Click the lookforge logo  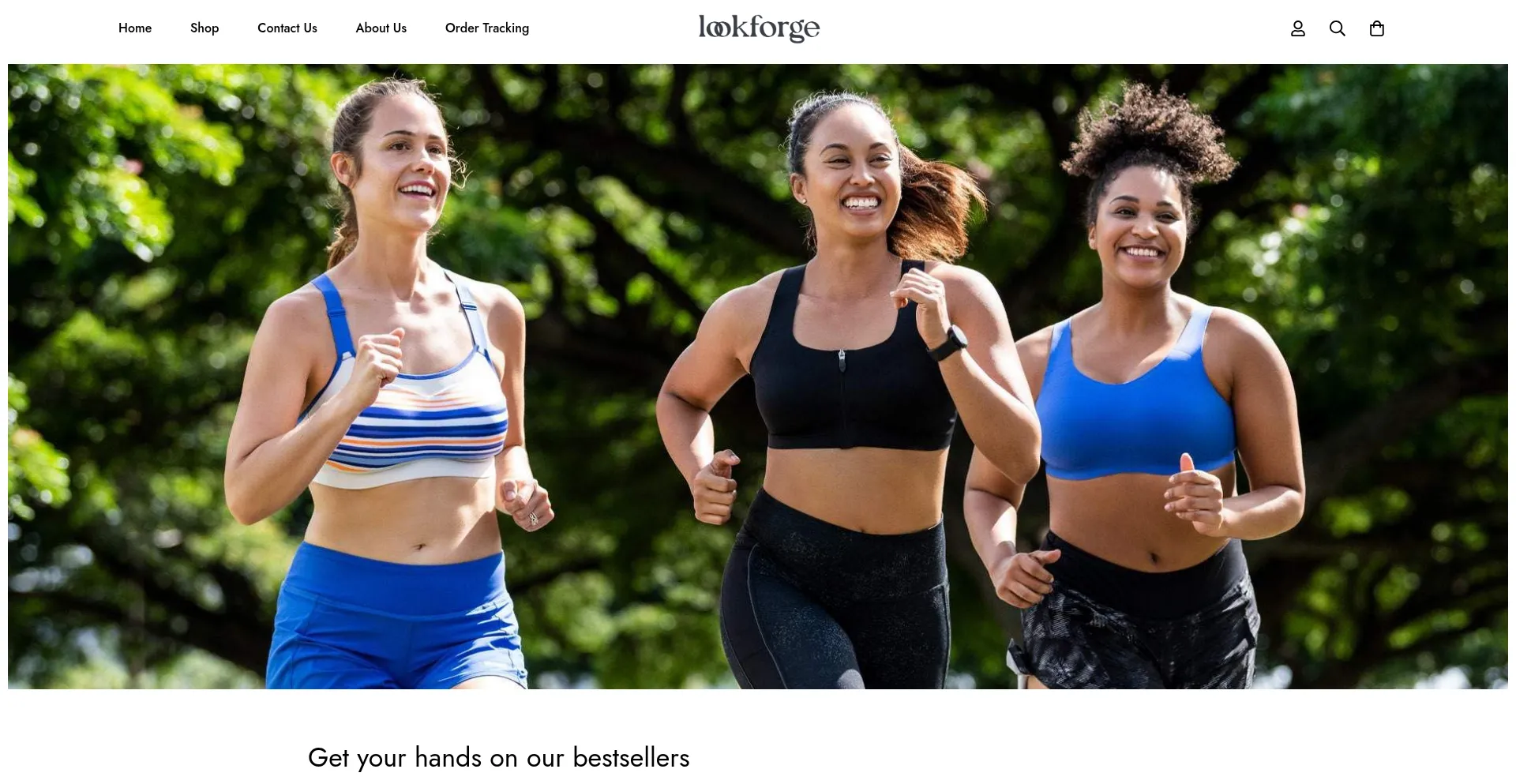(x=759, y=28)
